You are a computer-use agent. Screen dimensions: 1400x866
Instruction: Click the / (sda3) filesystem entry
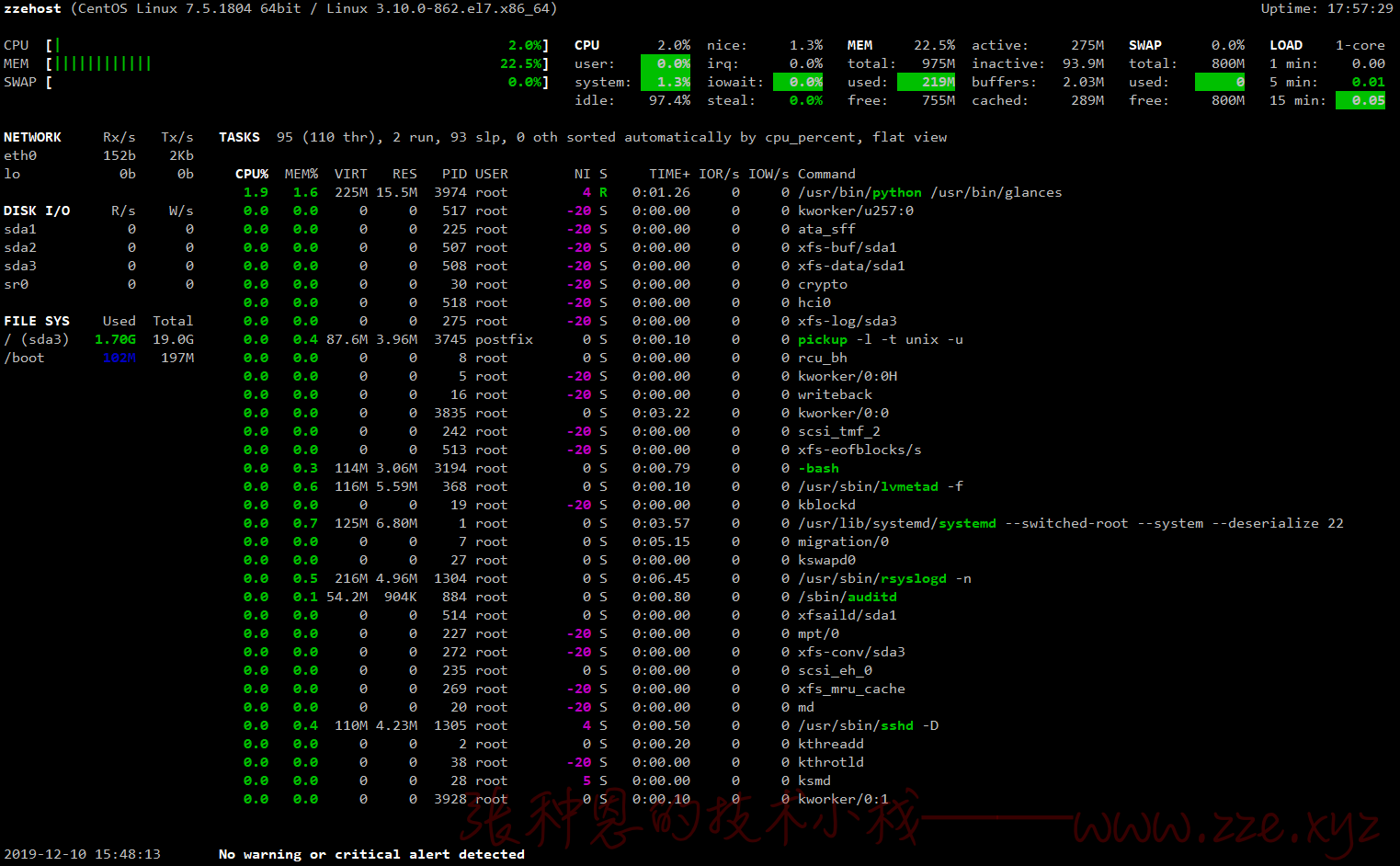point(98,339)
